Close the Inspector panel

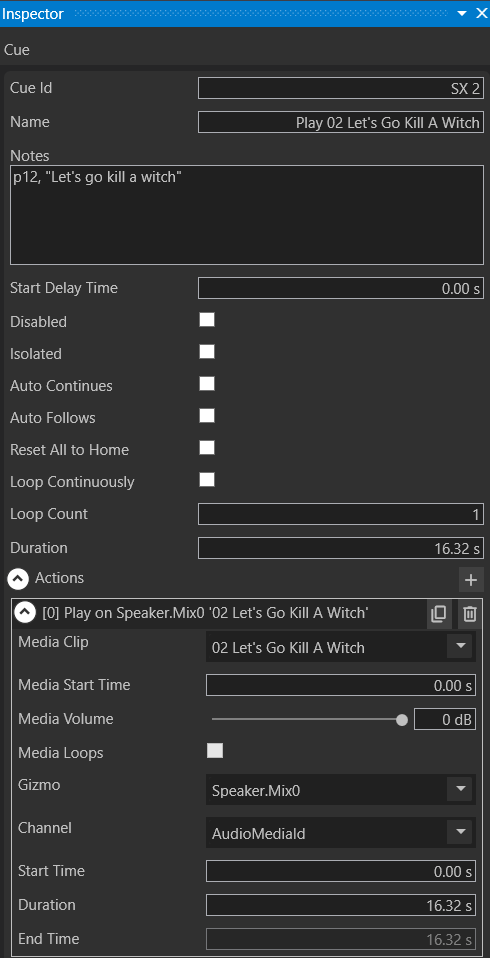point(481,13)
